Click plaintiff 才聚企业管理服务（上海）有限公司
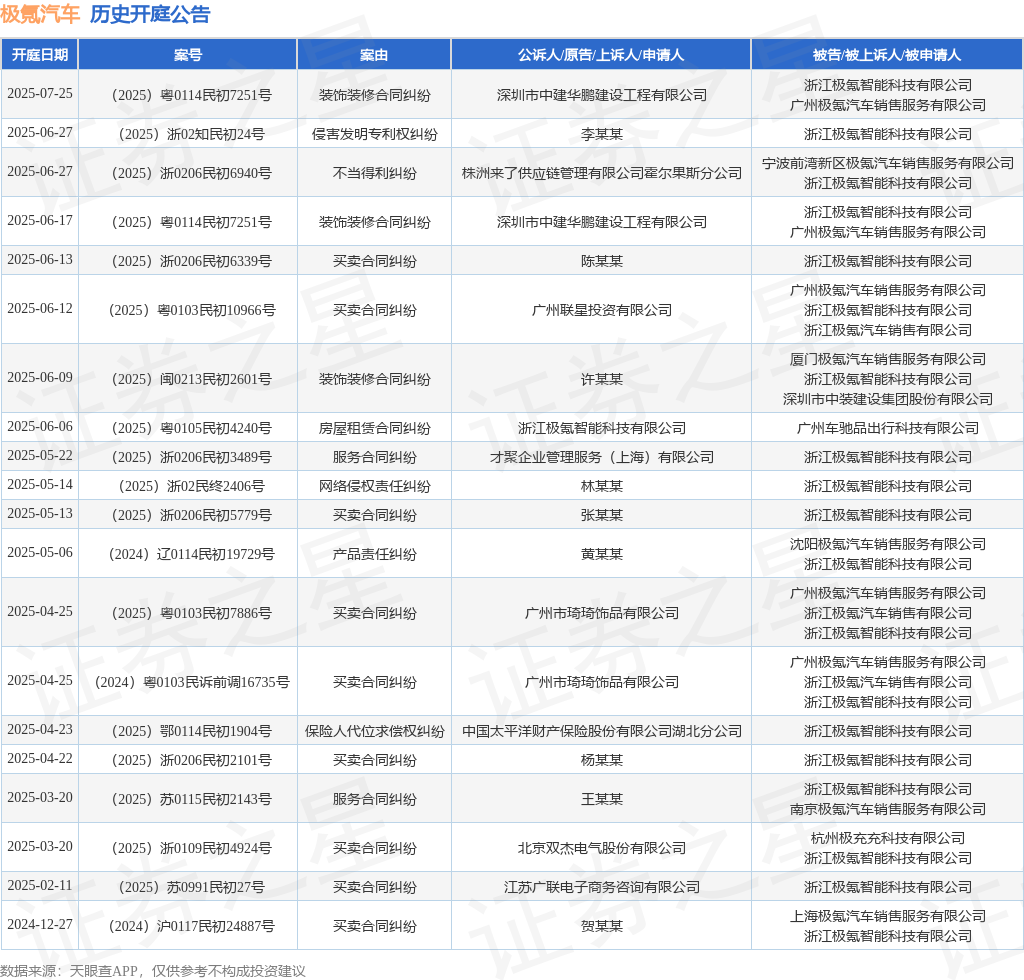The width and height of the screenshot is (1024, 980). coord(601,457)
